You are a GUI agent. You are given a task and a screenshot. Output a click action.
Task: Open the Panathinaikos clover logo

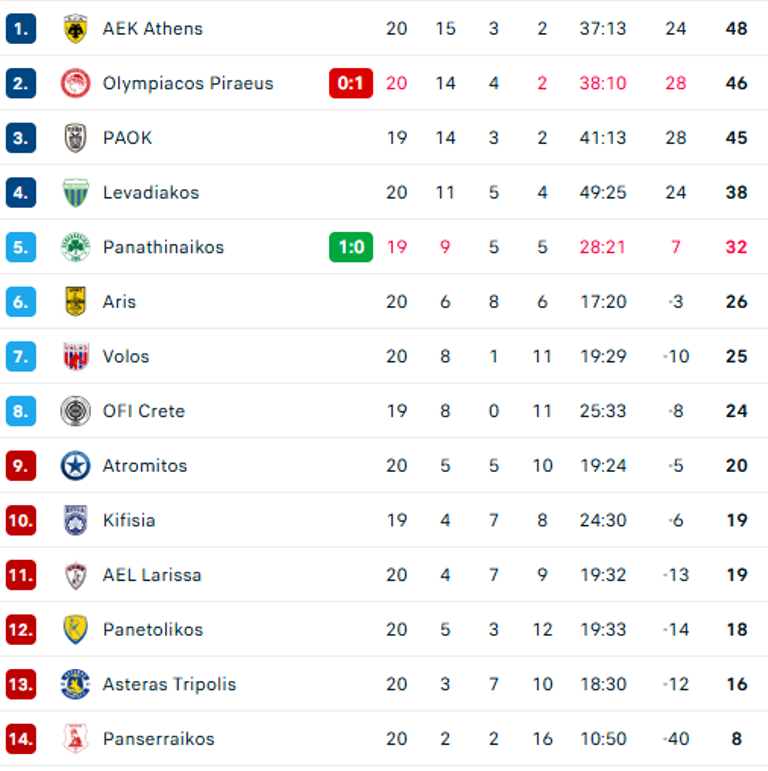pyautogui.click(x=75, y=247)
